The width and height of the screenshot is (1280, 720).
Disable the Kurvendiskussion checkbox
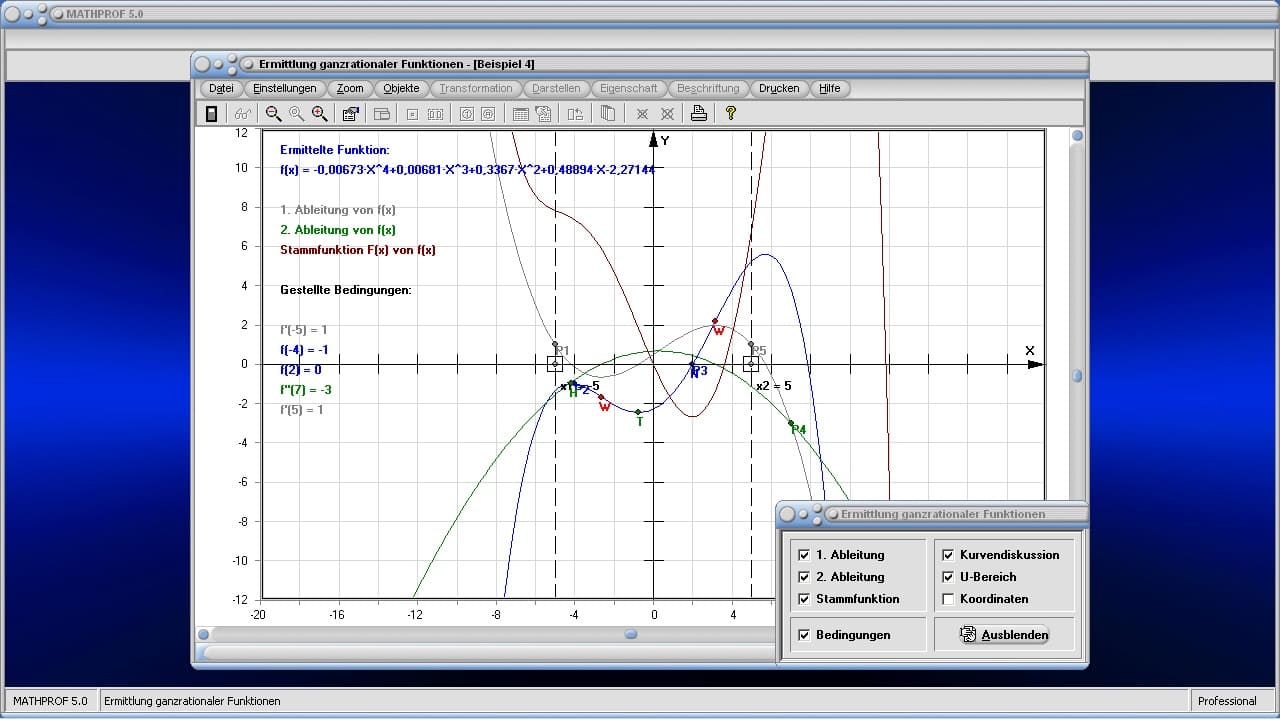(948, 555)
